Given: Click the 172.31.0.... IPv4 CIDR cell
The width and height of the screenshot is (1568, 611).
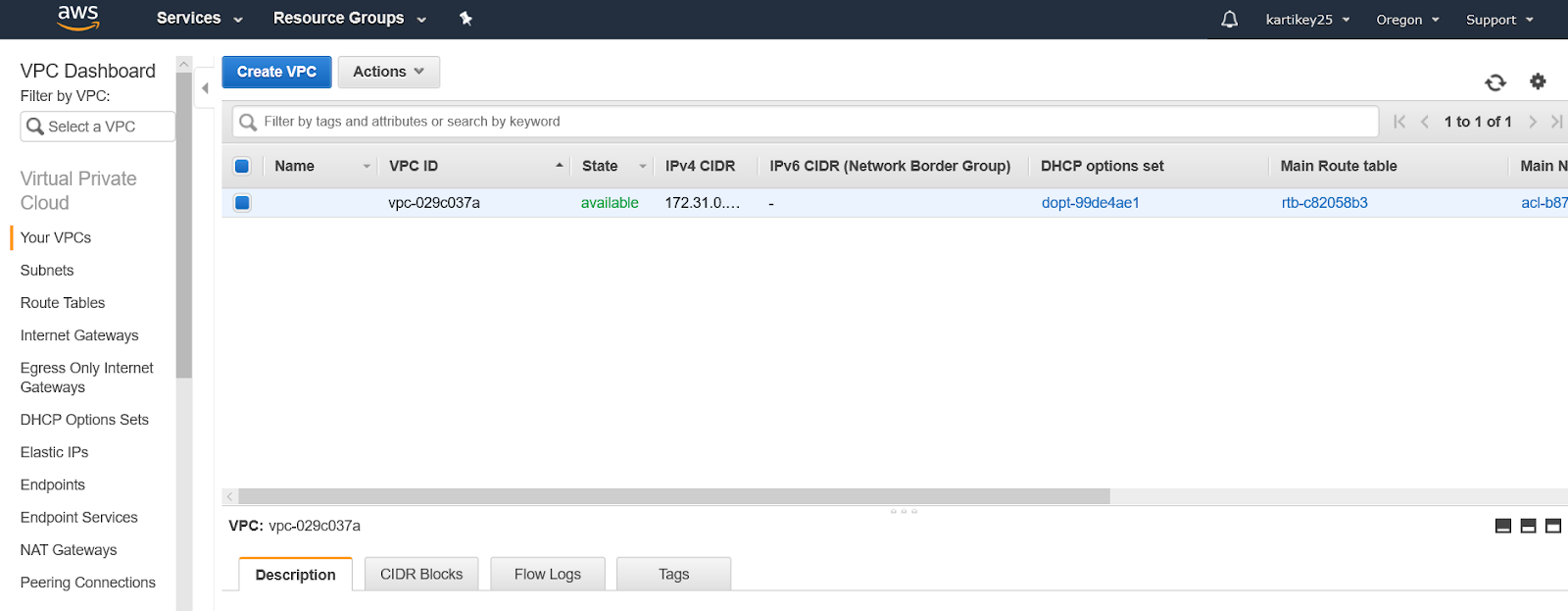Looking at the screenshot, I should coord(703,203).
